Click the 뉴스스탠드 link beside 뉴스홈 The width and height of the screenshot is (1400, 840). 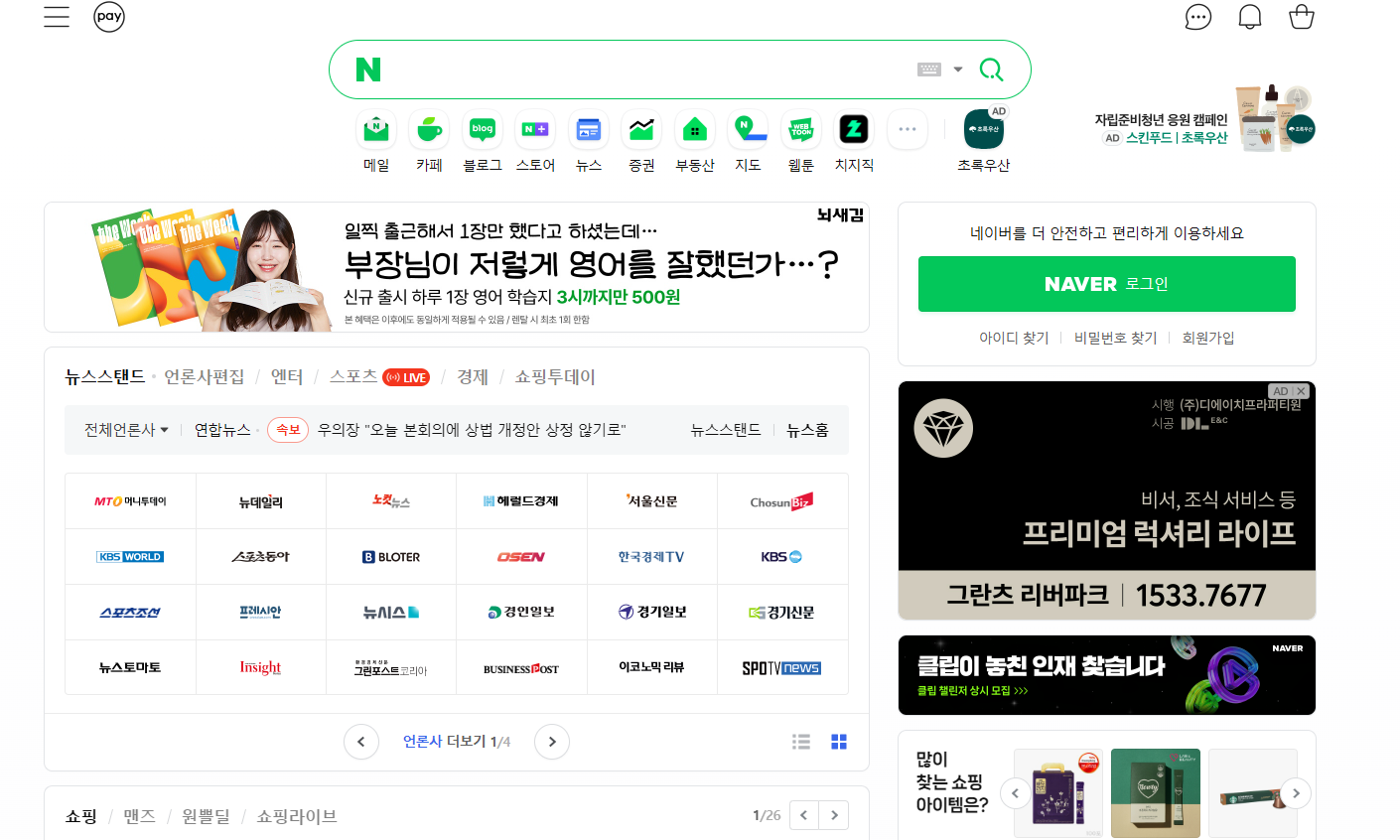(x=726, y=430)
